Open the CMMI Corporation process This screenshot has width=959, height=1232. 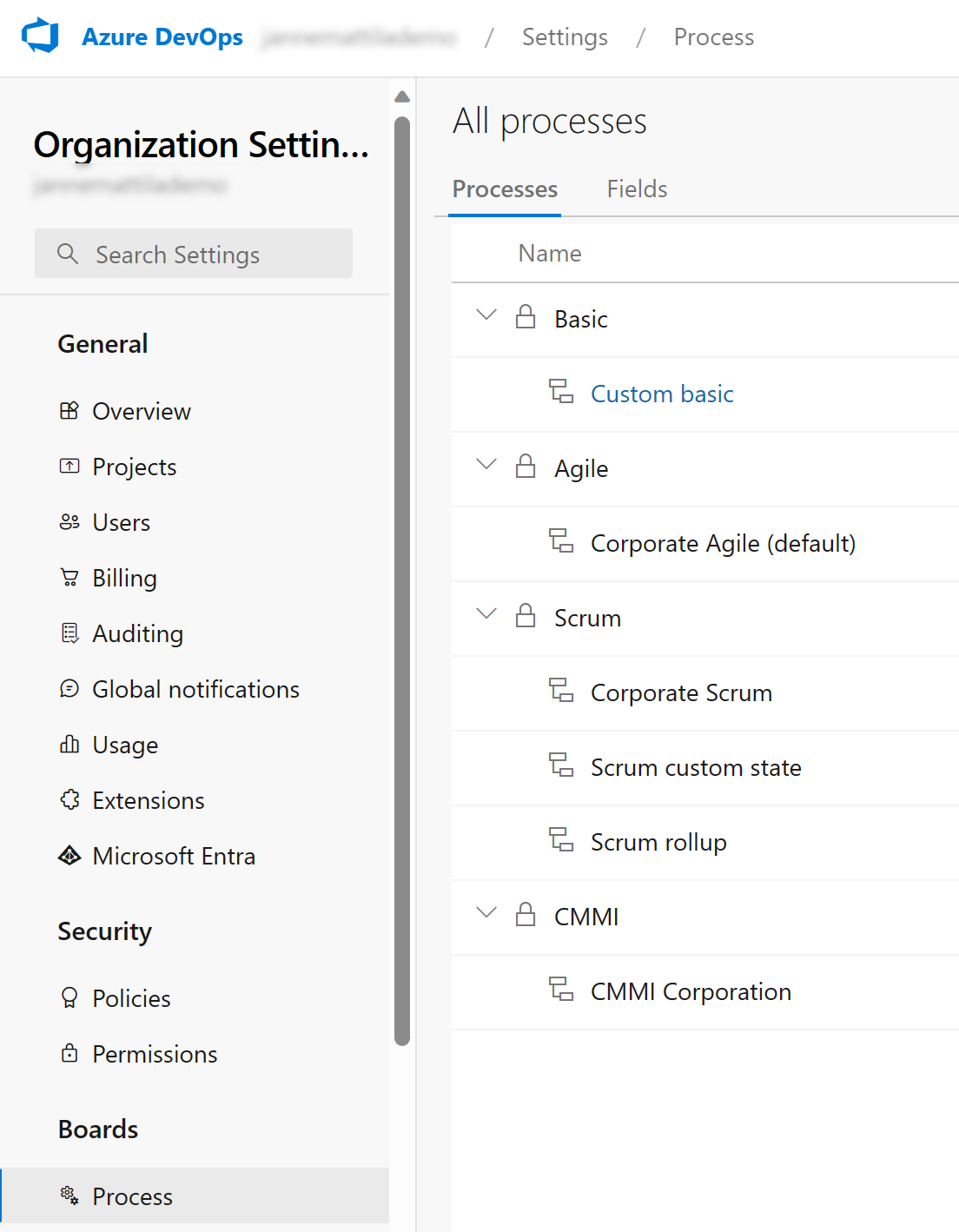(691, 992)
